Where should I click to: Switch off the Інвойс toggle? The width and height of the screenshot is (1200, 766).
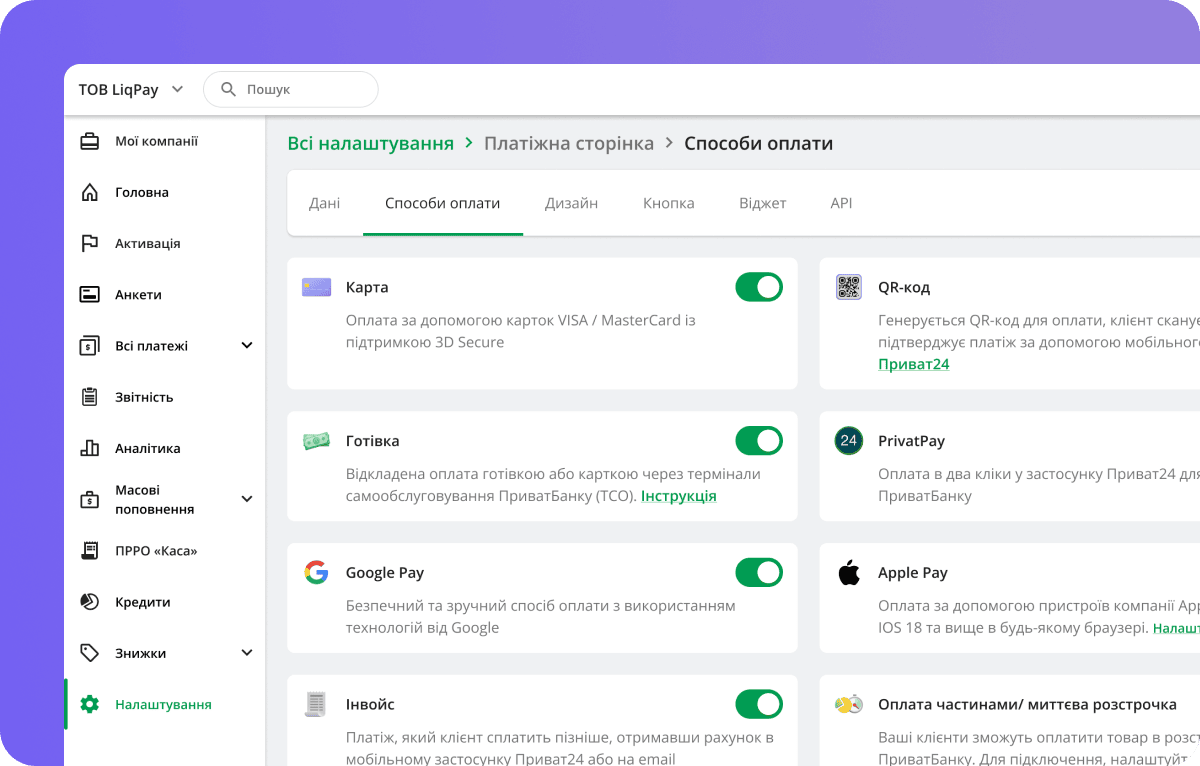759,704
